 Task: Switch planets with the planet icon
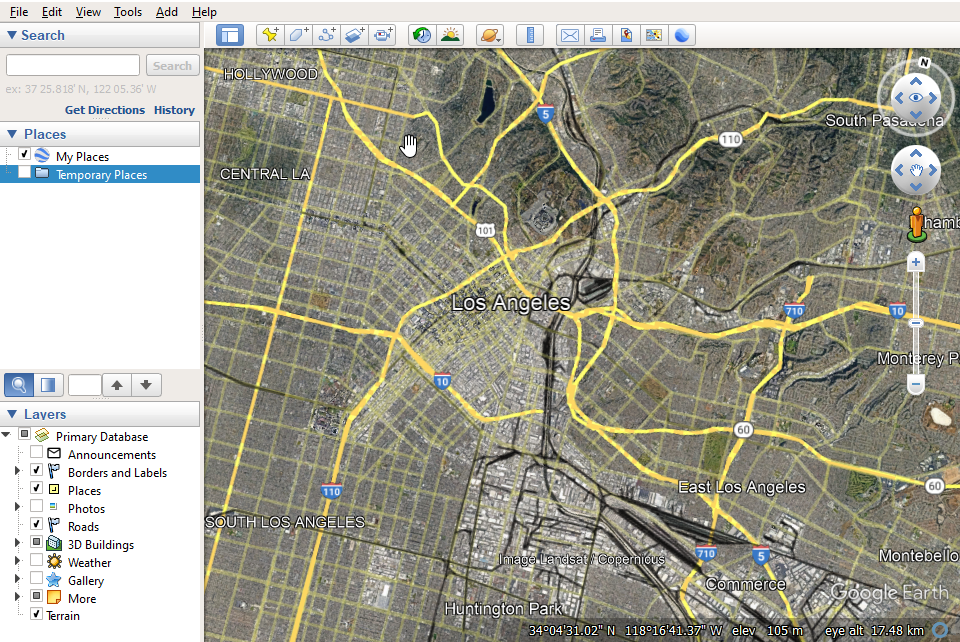tap(490, 35)
